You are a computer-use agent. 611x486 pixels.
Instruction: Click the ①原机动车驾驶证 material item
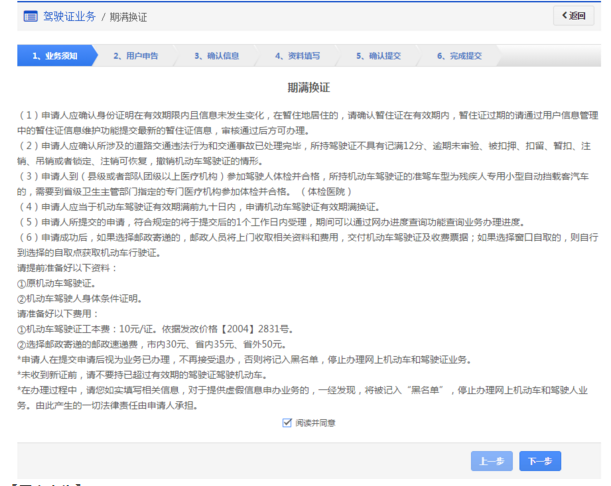54,284
